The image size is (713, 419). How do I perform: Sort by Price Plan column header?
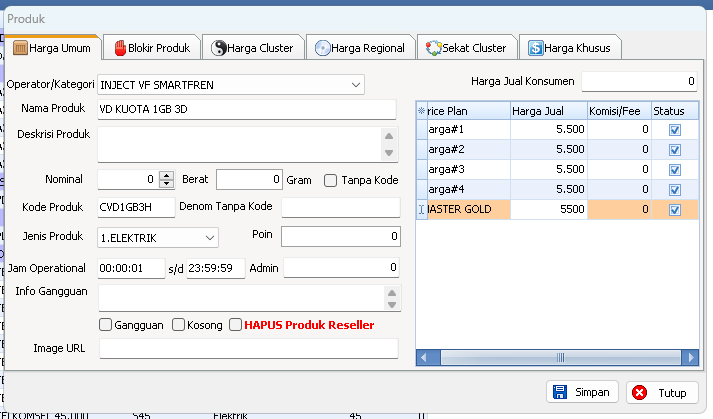click(468, 111)
